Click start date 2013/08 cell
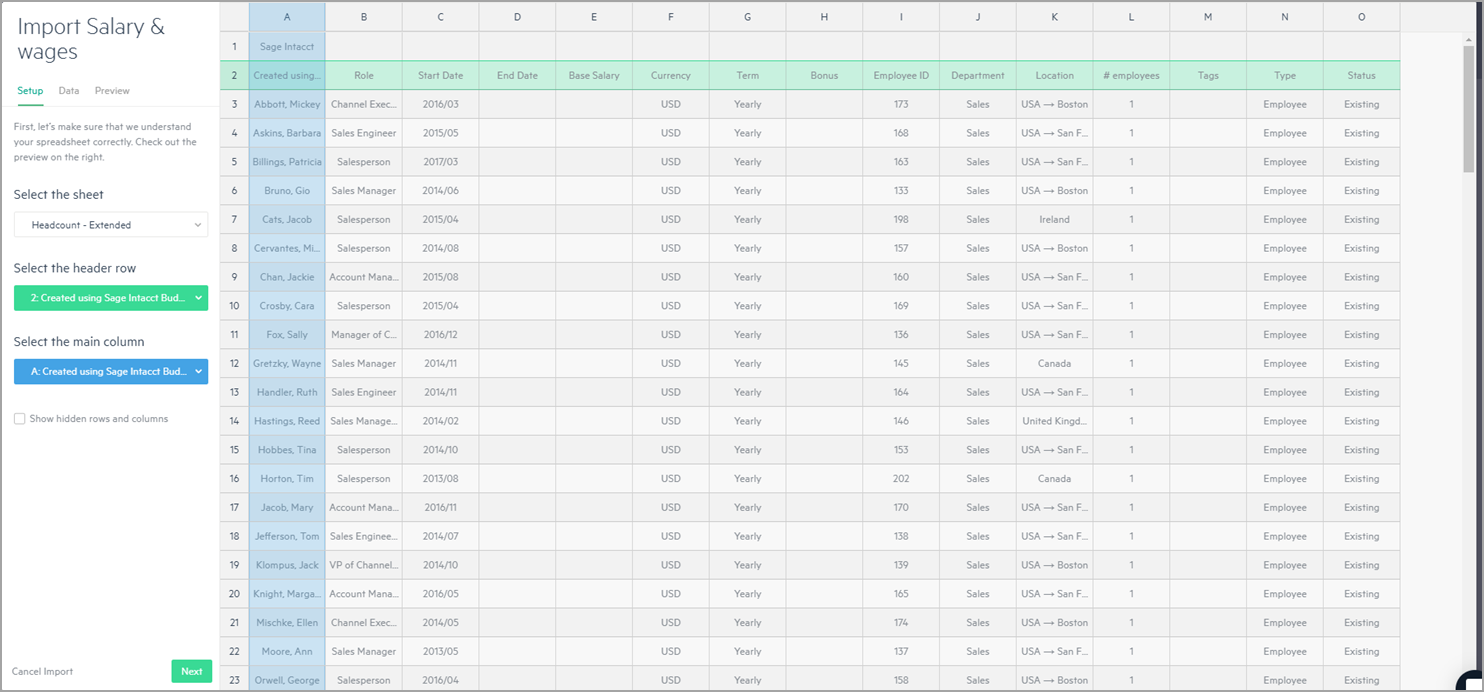The width and height of the screenshot is (1484, 692). 441,479
